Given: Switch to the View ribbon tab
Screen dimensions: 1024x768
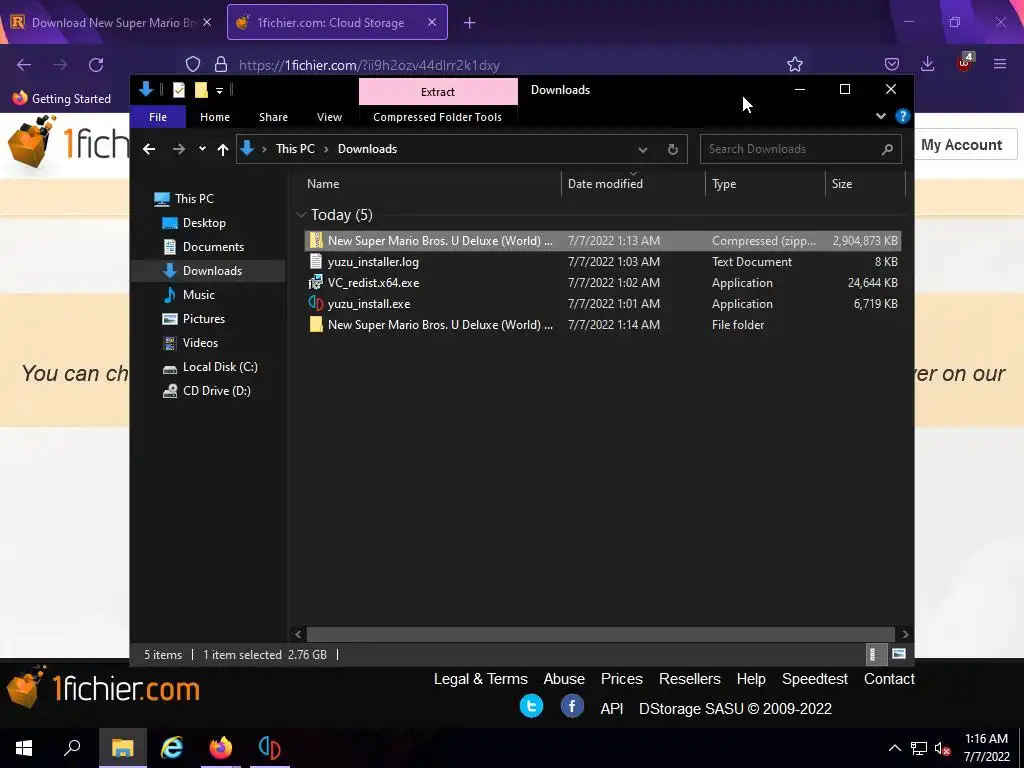Looking at the screenshot, I should pos(329,117).
